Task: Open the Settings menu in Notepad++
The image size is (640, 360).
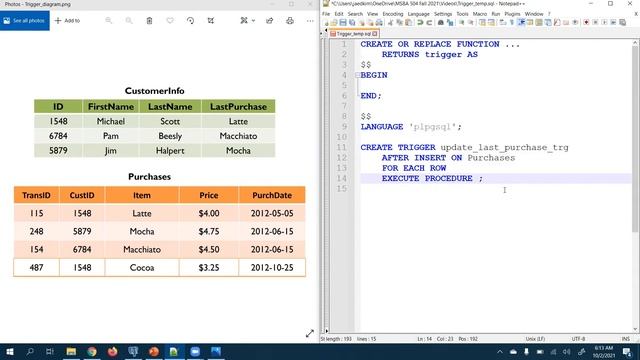Action: (x=443, y=14)
